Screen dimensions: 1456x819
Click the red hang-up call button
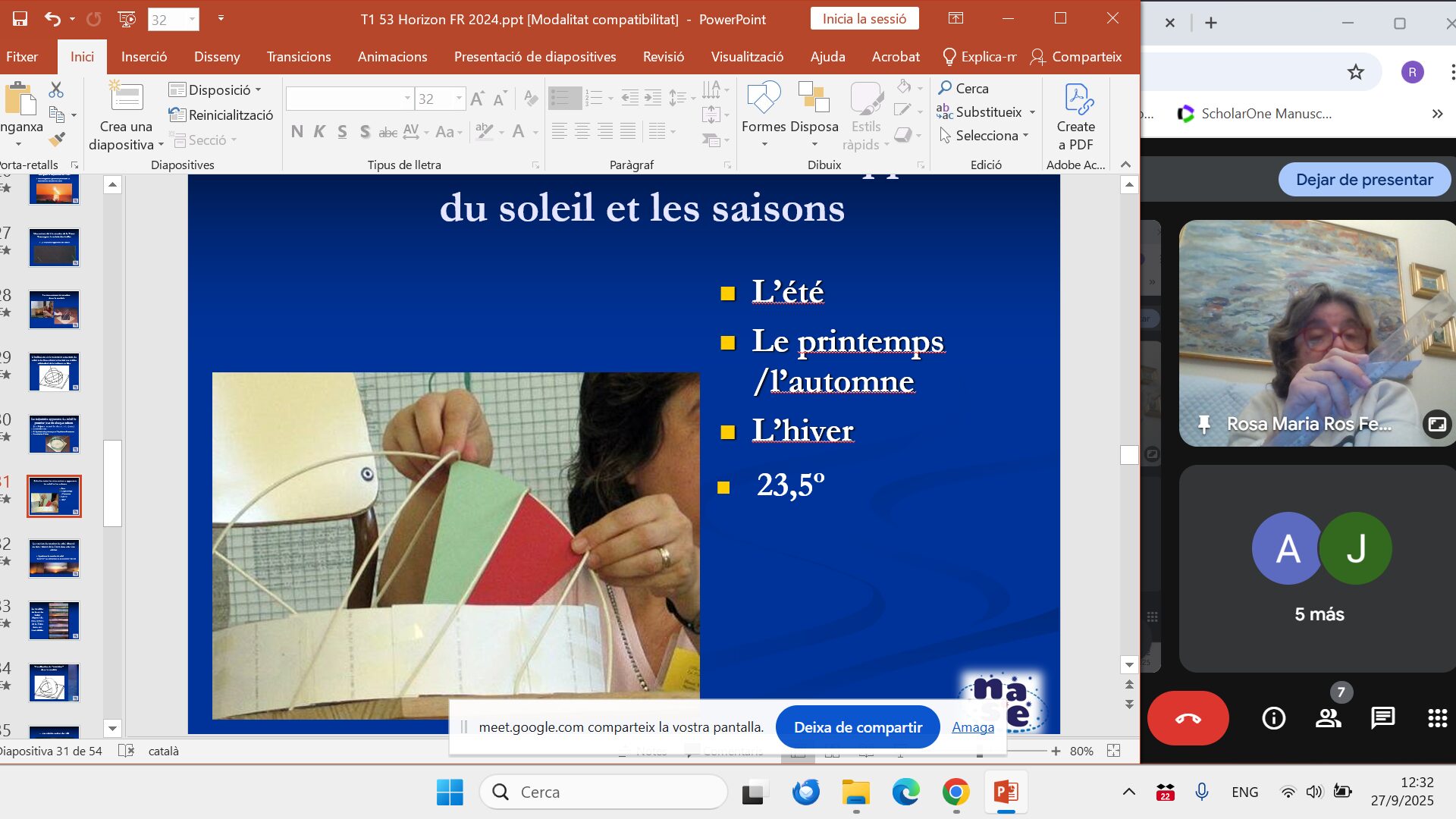tap(1188, 718)
